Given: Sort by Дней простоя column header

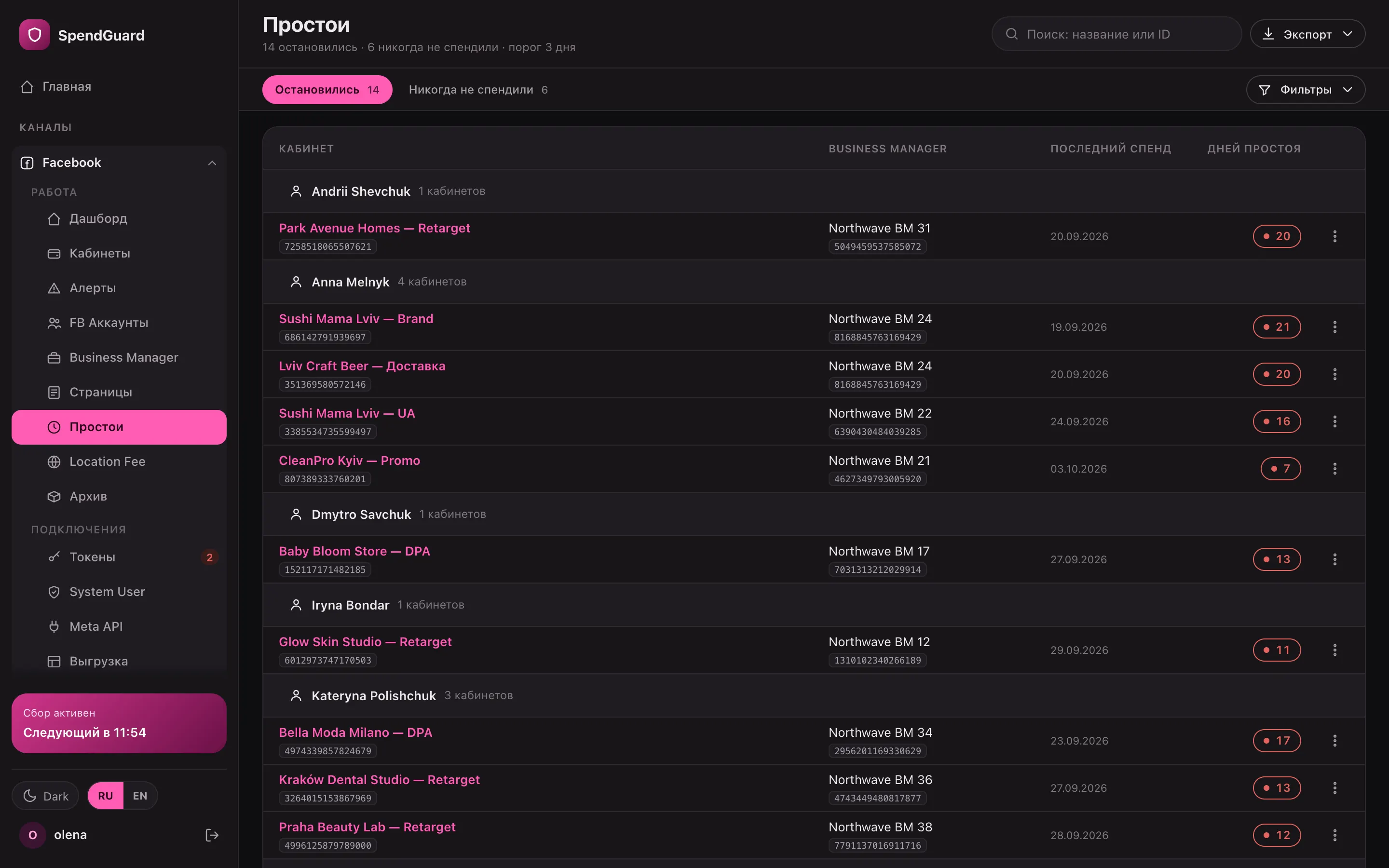Looking at the screenshot, I should 1253,149.
